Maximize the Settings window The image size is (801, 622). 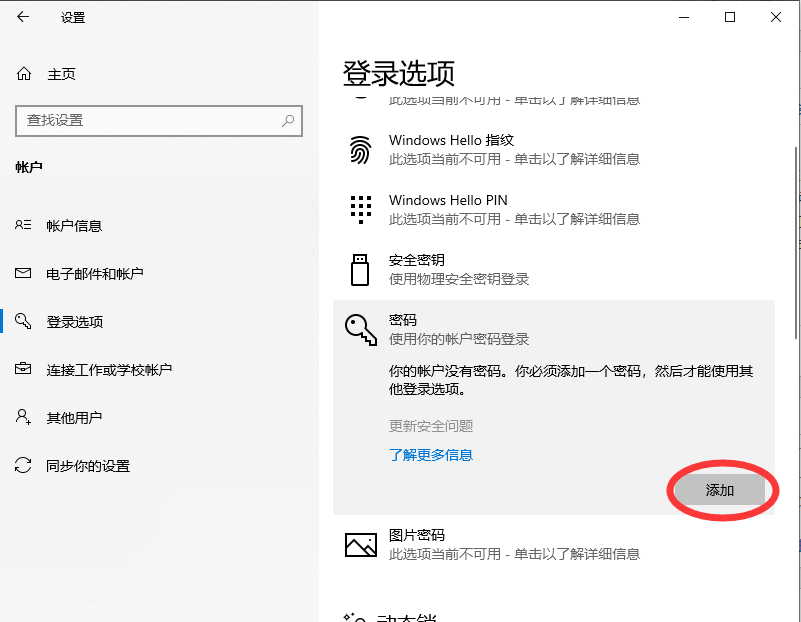point(730,17)
